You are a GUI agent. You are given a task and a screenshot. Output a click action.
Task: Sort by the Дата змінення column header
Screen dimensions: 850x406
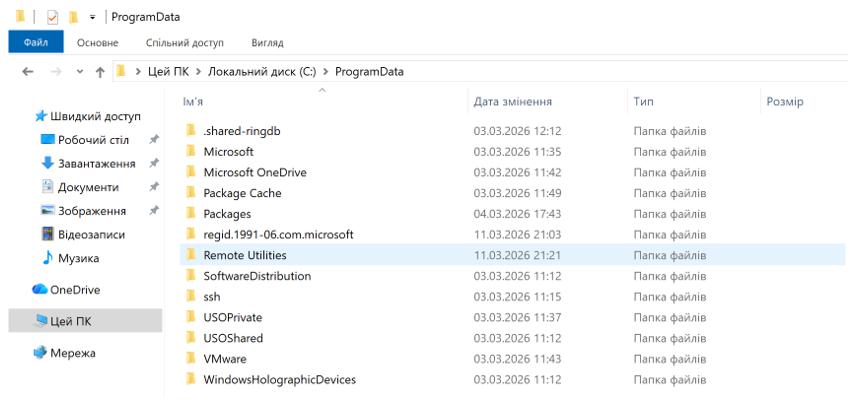coord(512,102)
